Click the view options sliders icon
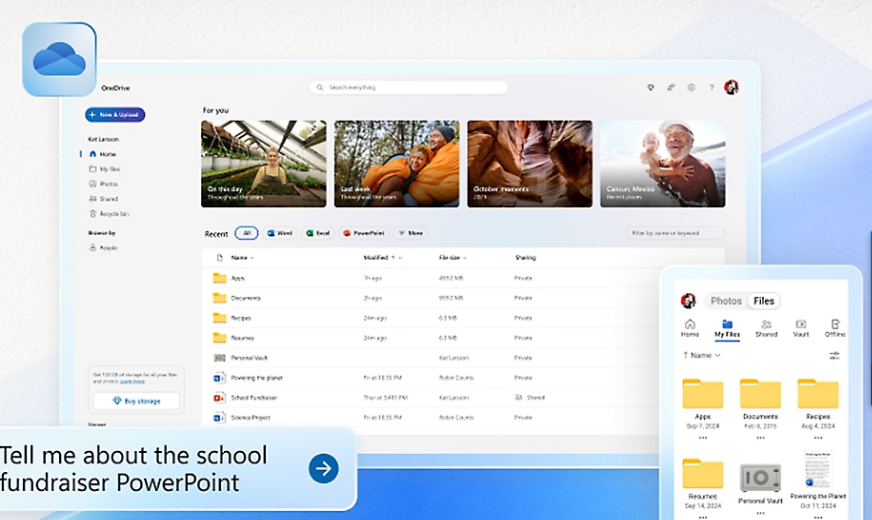Image resolution: width=872 pixels, height=520 pixels. (834, 356)
